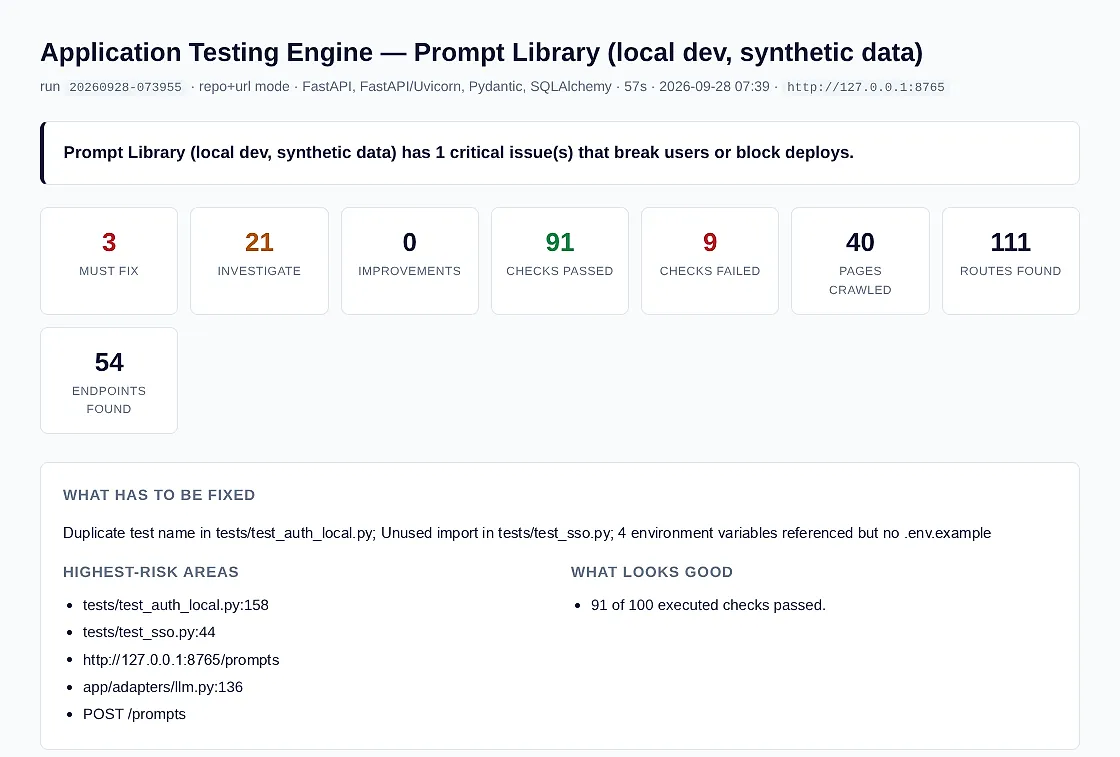Click '91 of 100 executed checks passed.'
This screenshot has width=1120, height=757.
point(708,605)
